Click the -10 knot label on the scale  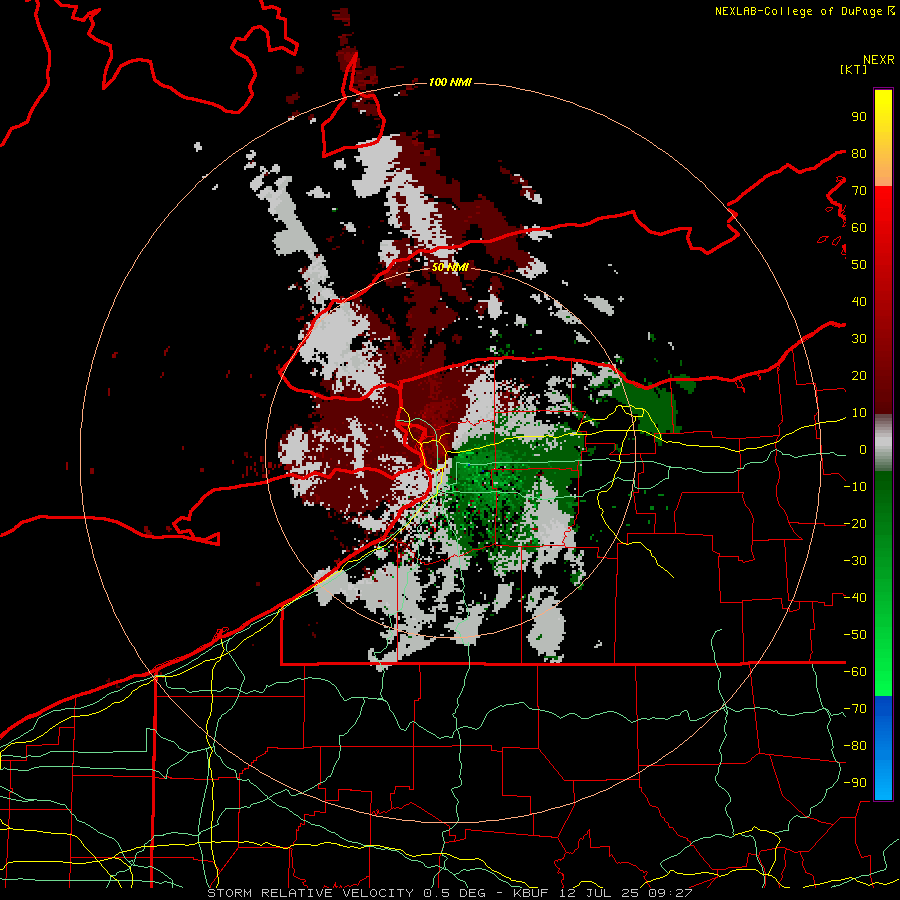[x=855, y=487]
